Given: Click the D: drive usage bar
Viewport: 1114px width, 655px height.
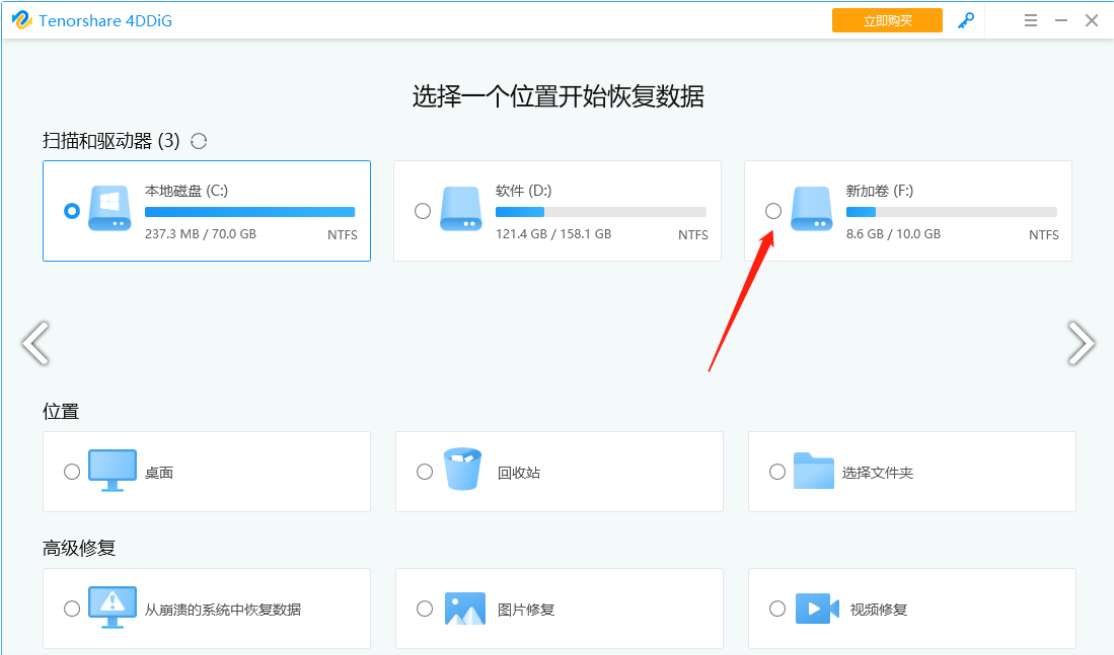Looking at the screenshot, I should click(600, 212).
